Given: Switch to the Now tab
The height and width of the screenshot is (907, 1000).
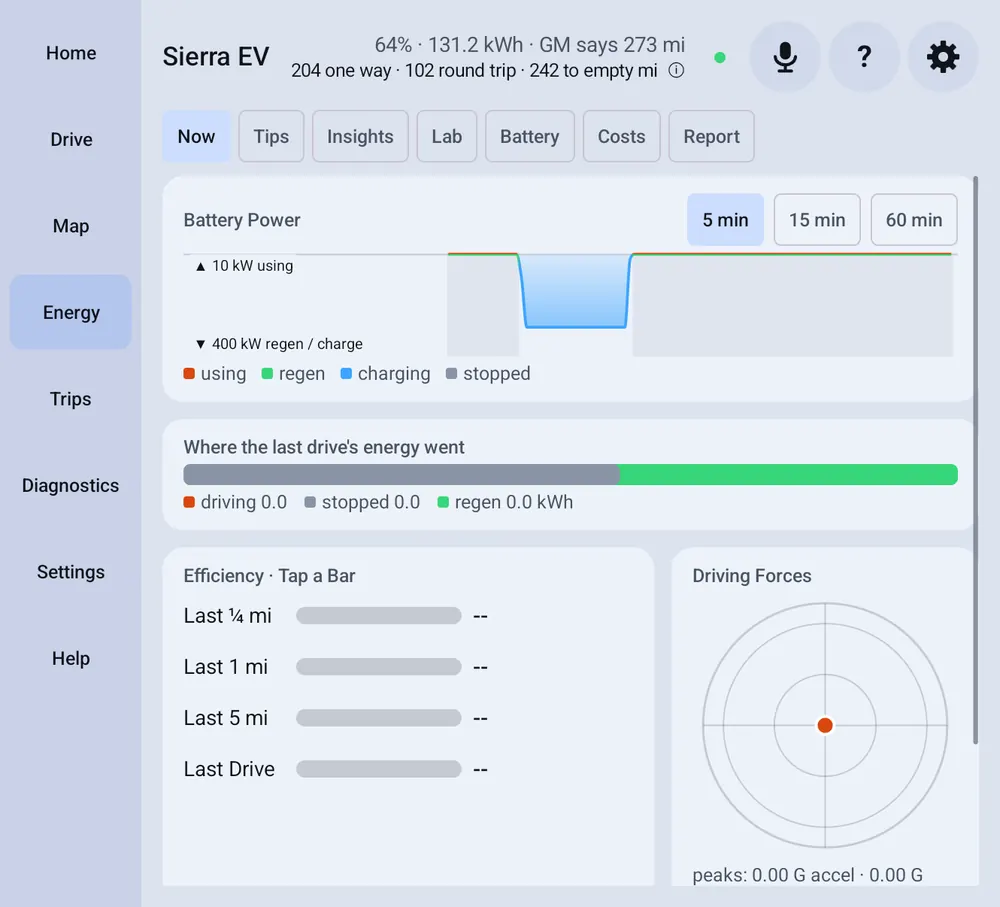Looking at the screenshot, I should coord(196,136).
